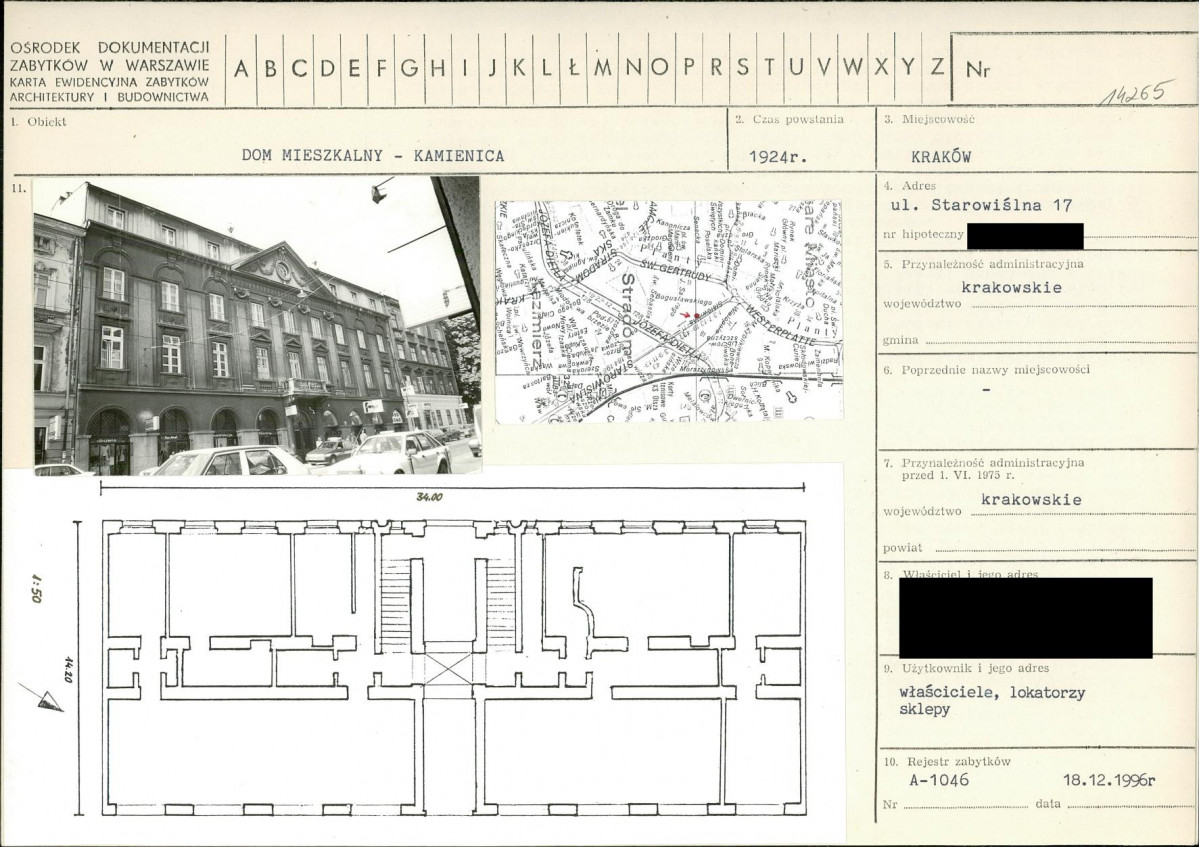This screenshot has height=847, width=1199.
Task: Select the letter Z index box
Action: click(937, 69)
